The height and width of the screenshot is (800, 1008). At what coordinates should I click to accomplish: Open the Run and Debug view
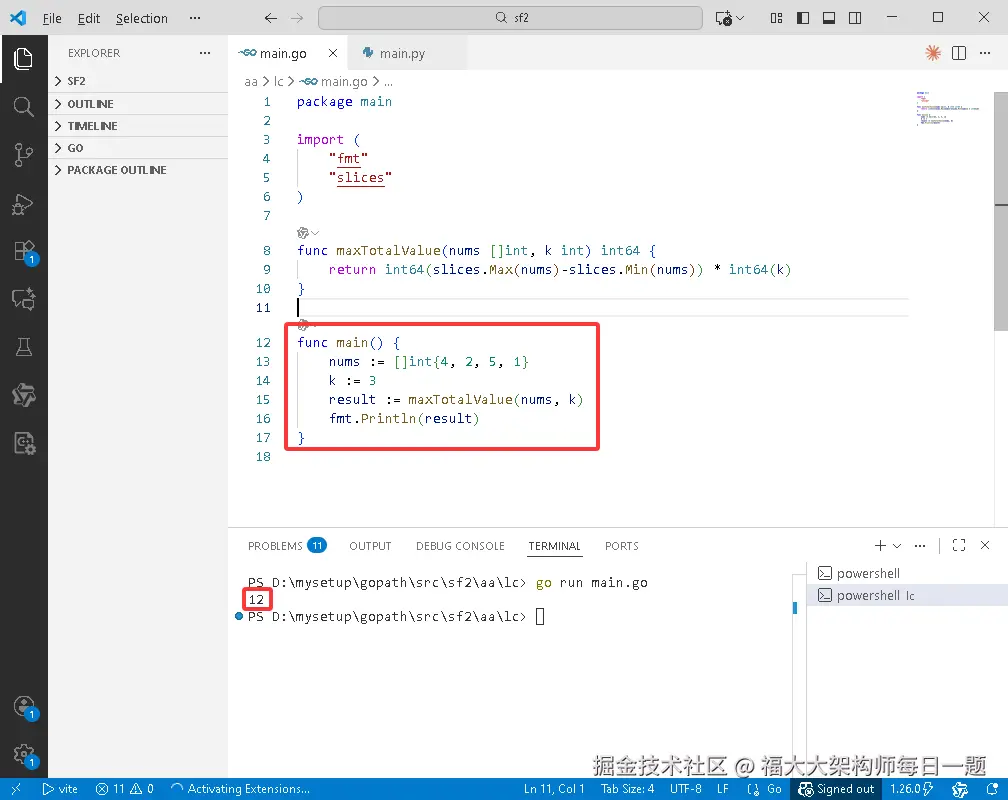click(24, 204)
